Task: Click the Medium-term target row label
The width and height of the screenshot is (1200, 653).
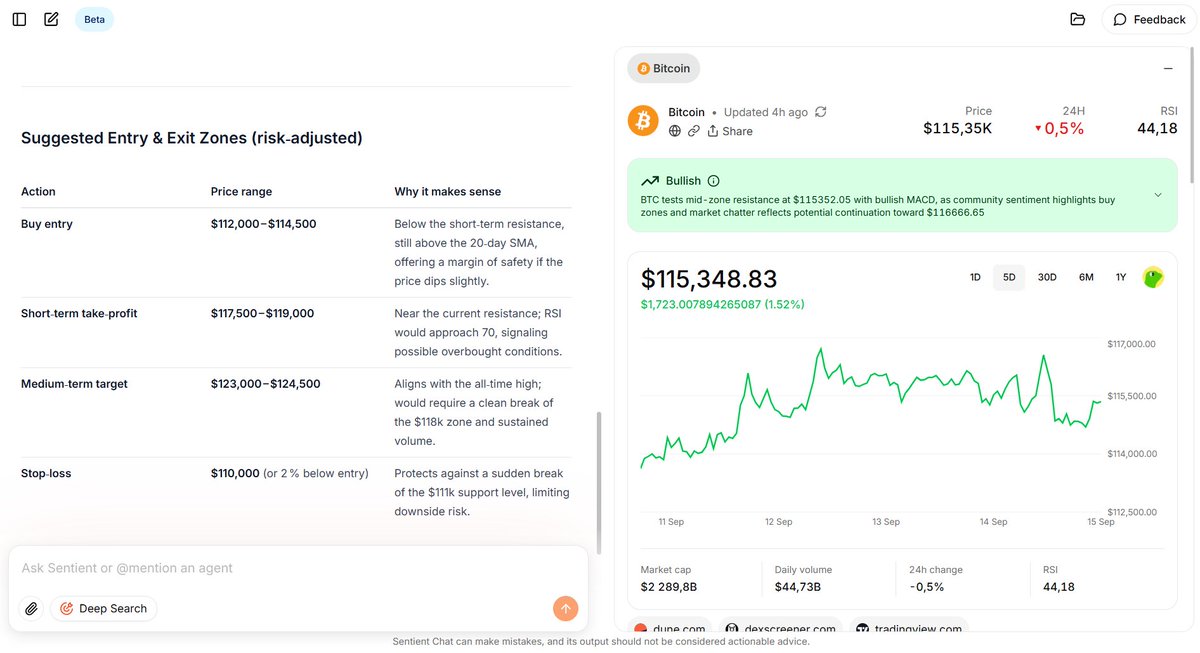Action: click(74, 384)
